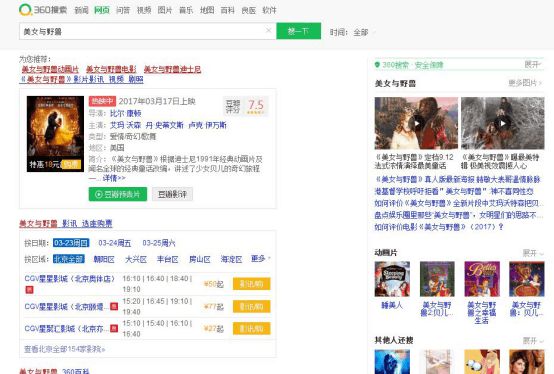
Task: Switch to the 软件 tab
Action: [269, 10]
